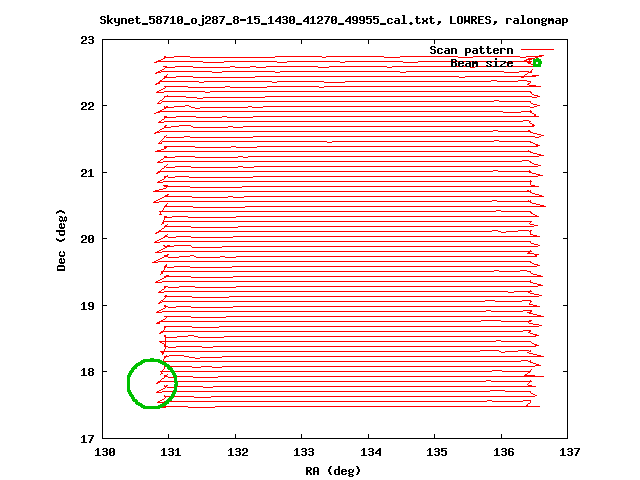Select the 'Scan pattern' legend label
The height and width of the screenshot is (480, 640).
tap(471, 50)
